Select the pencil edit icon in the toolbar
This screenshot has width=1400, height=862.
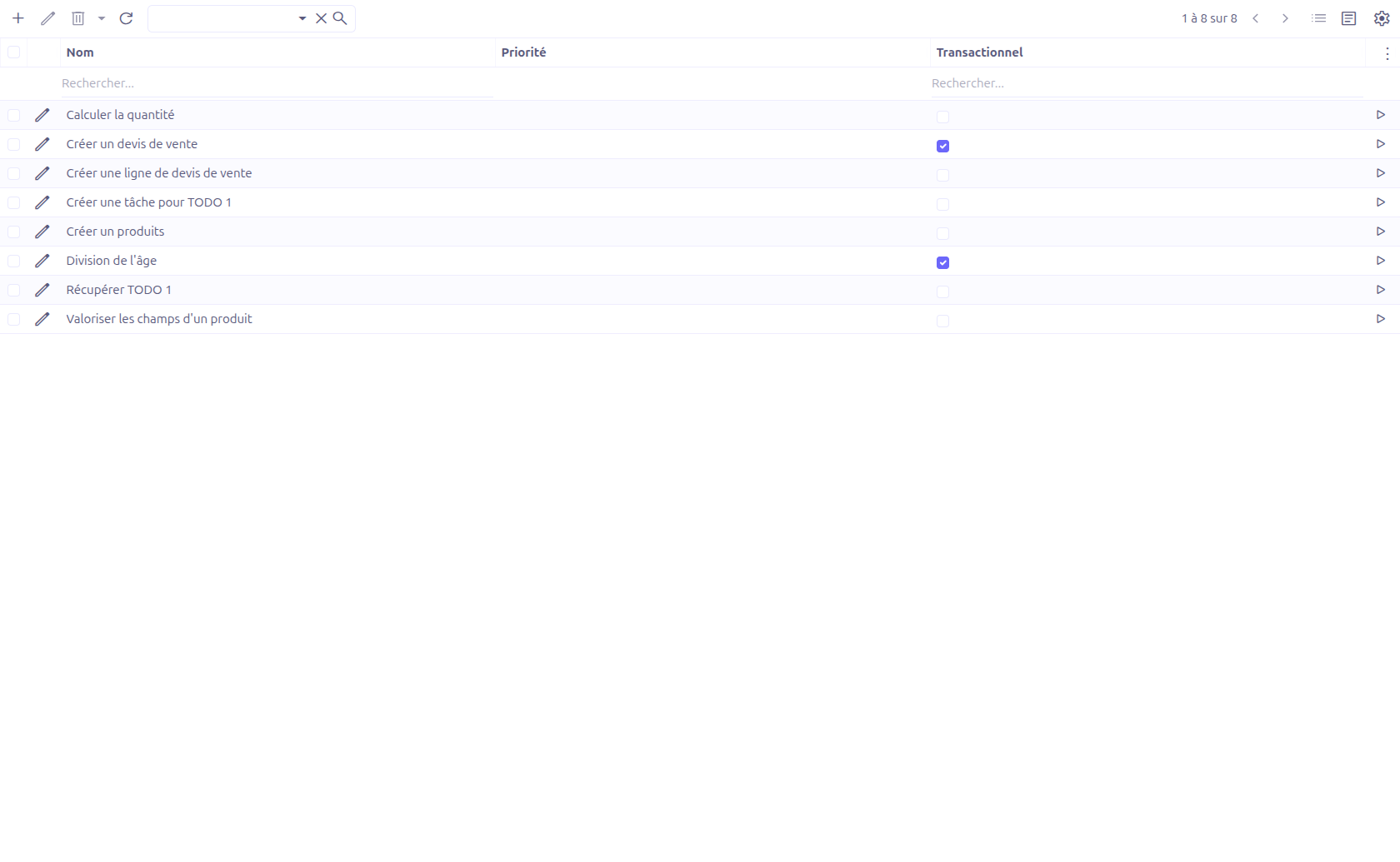click(x=47, y=17)
